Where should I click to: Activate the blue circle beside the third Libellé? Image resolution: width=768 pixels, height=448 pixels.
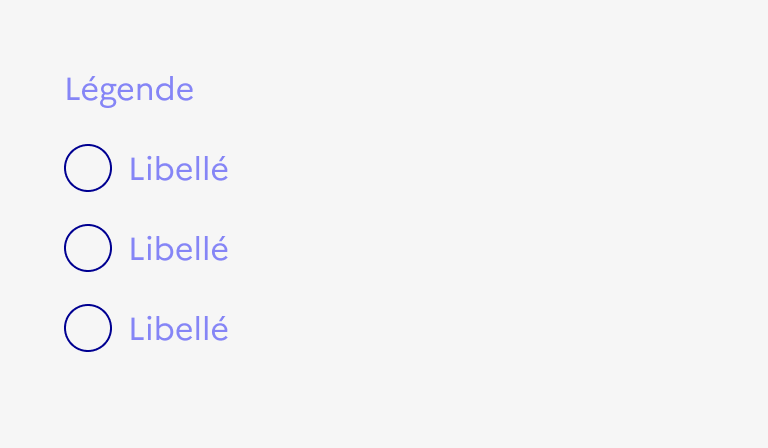coord(88,328)
